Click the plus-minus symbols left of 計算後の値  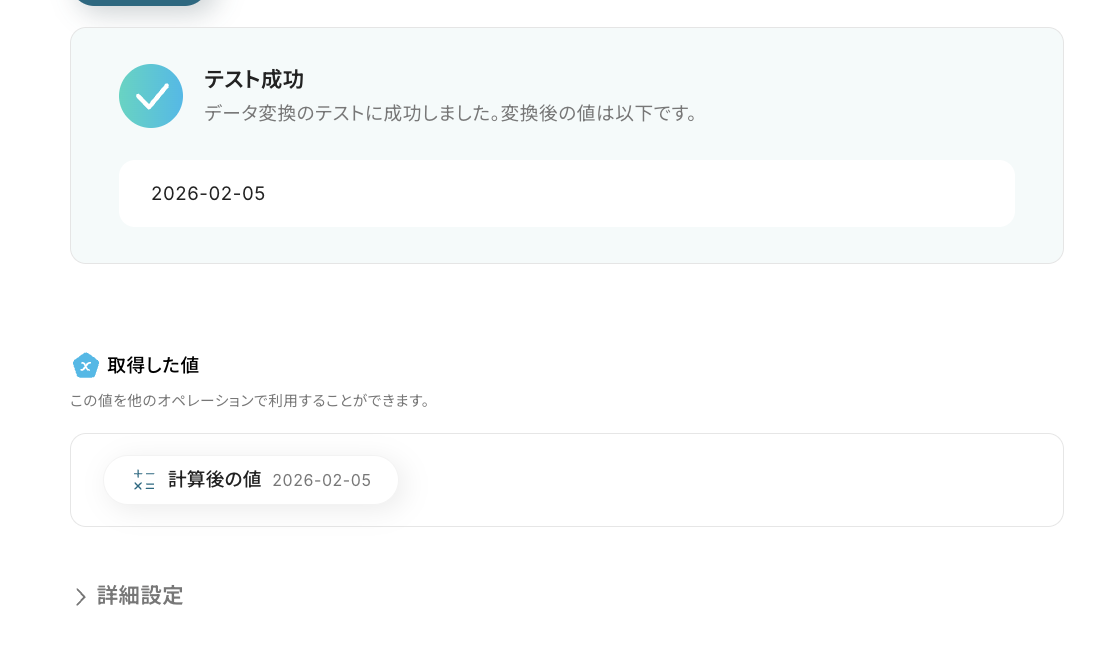pos(144,473)
